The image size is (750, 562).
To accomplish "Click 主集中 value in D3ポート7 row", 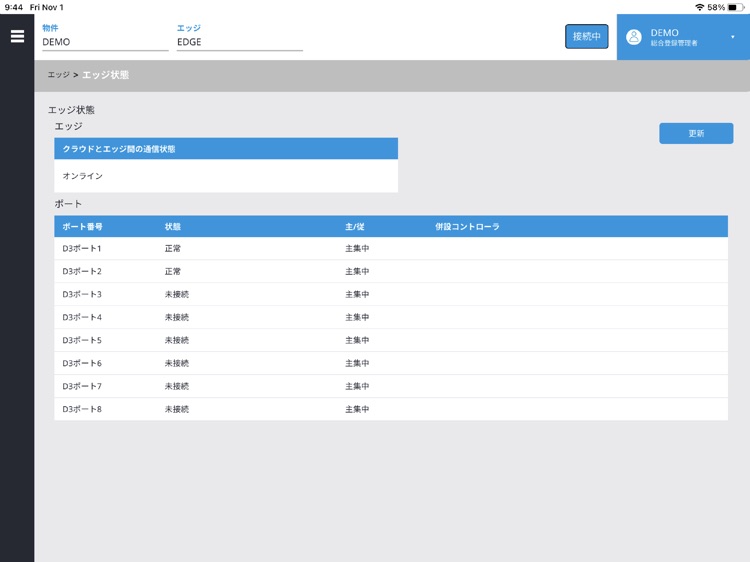I will [x=357, y=386].
